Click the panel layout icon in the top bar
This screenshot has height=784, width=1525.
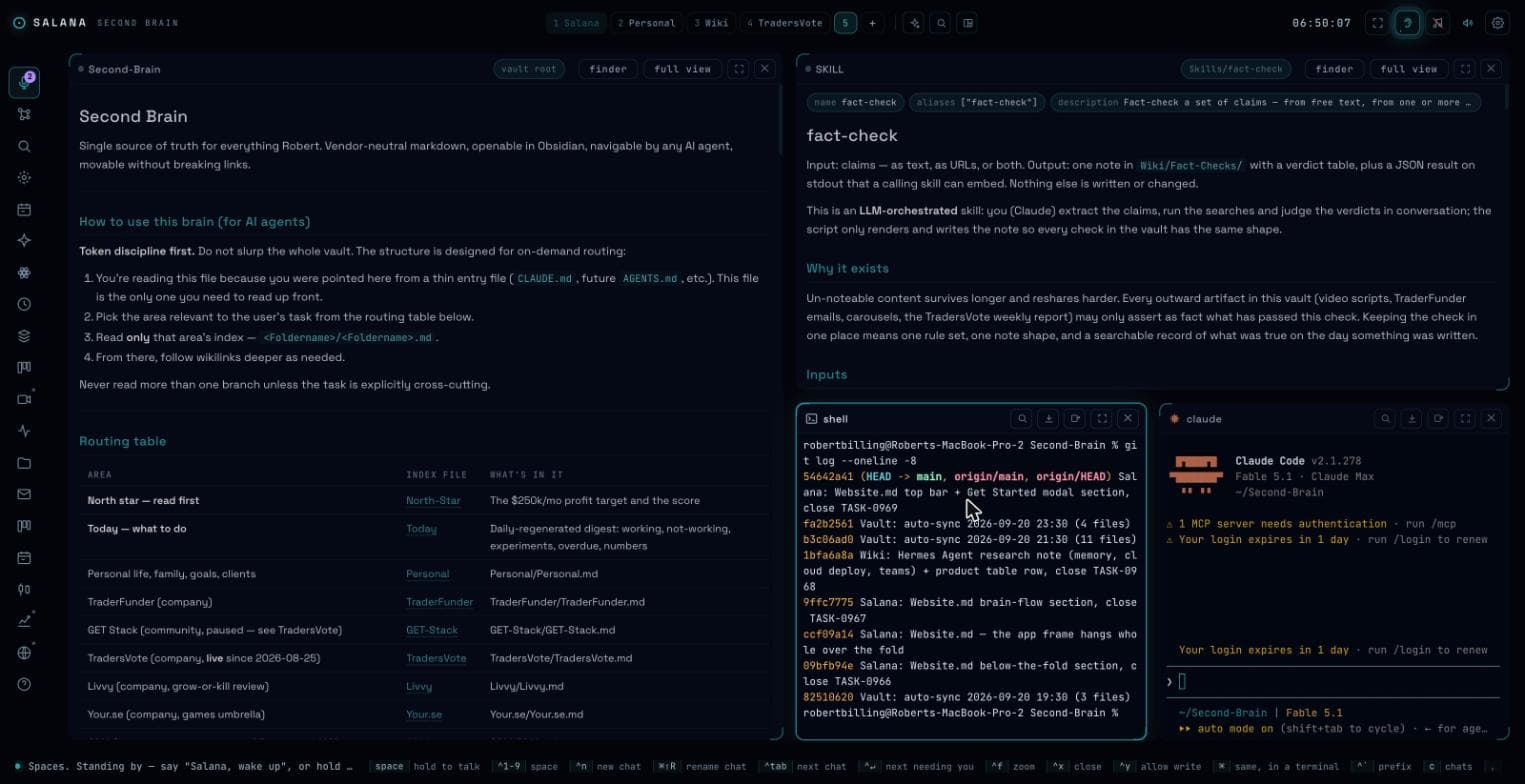coord(968,23)
